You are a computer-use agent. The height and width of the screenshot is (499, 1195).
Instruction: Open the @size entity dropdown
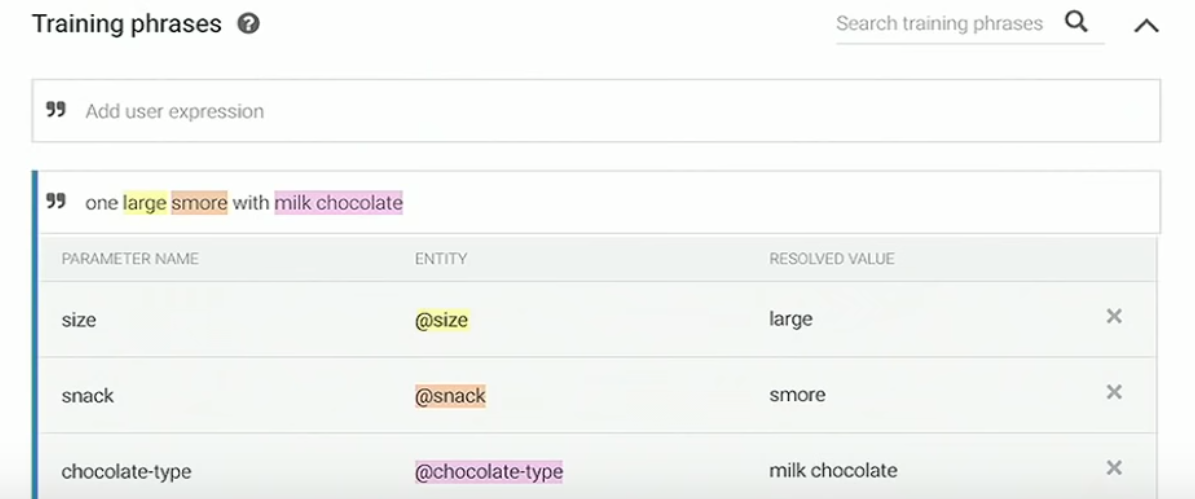(x=441, y=320)
